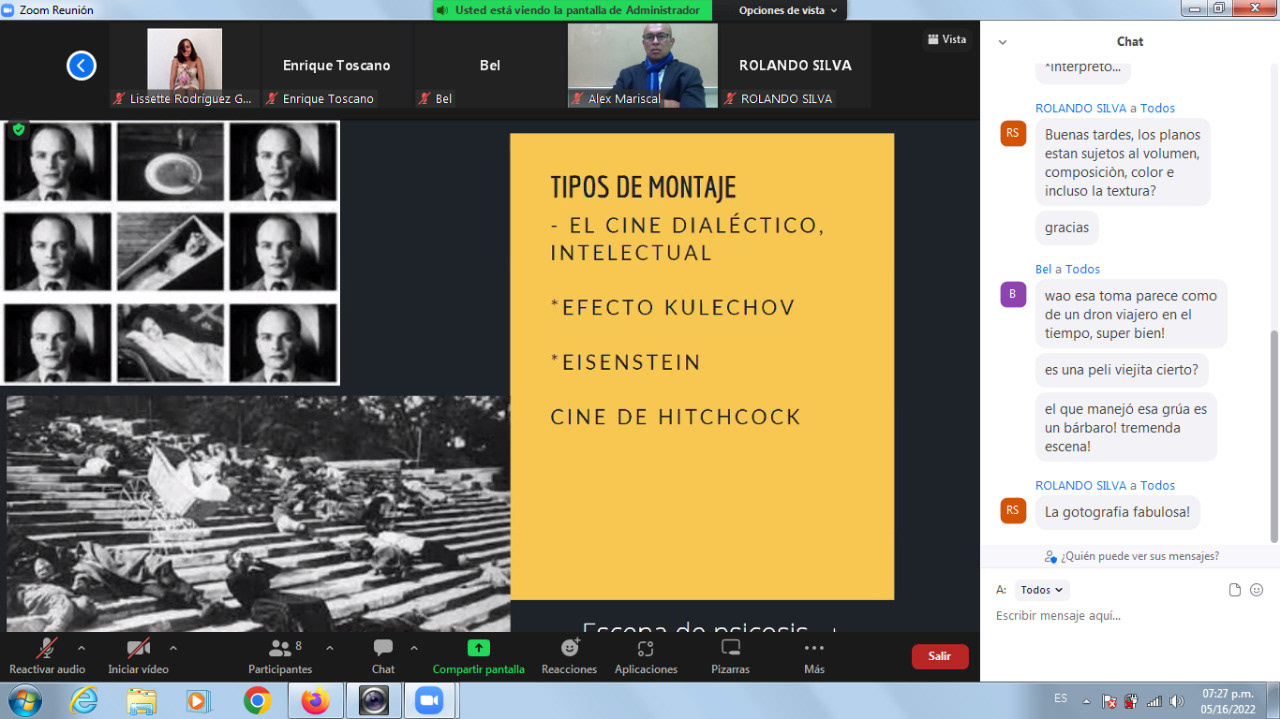The height and width of the screenshot is (719, 1280).
Task: Click the green encryption shield icon
Action: point(19,130)
